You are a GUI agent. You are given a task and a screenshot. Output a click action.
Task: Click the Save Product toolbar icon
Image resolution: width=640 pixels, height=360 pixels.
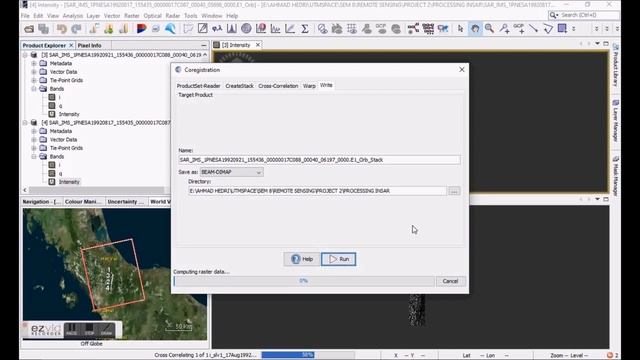click(x=44, y=29)
